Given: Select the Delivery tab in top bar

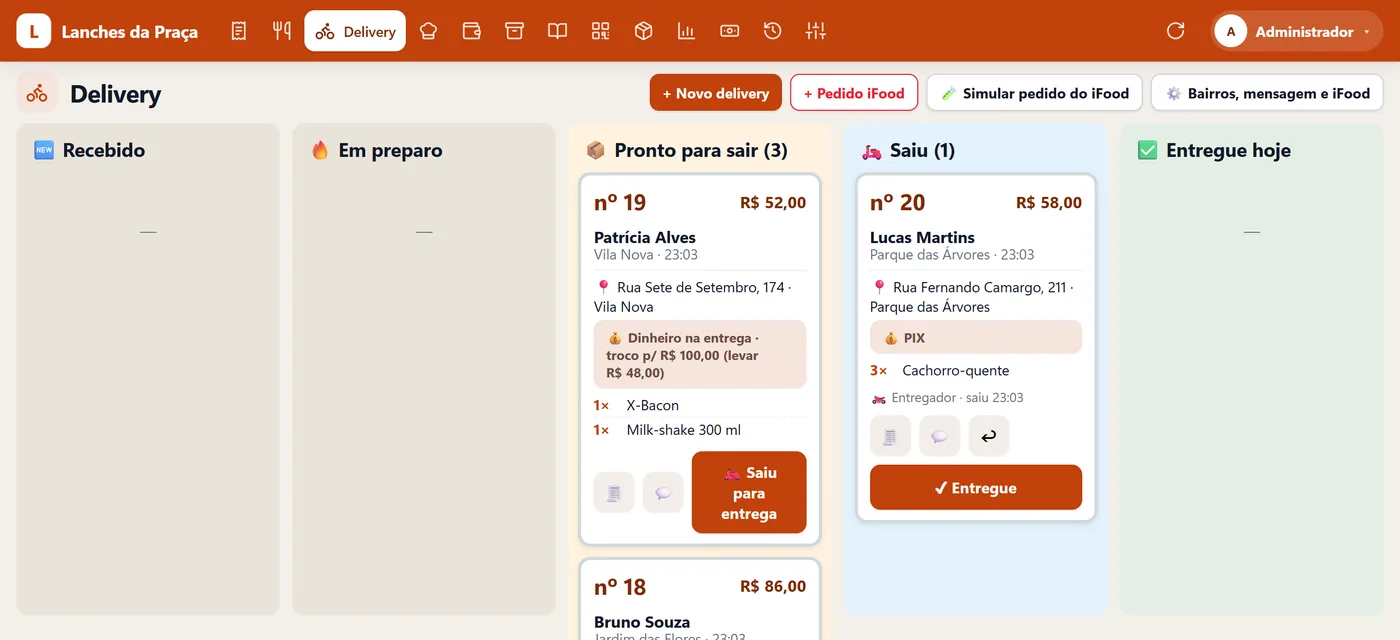Looking at the screenshot, I should click(x=355, y=31).
